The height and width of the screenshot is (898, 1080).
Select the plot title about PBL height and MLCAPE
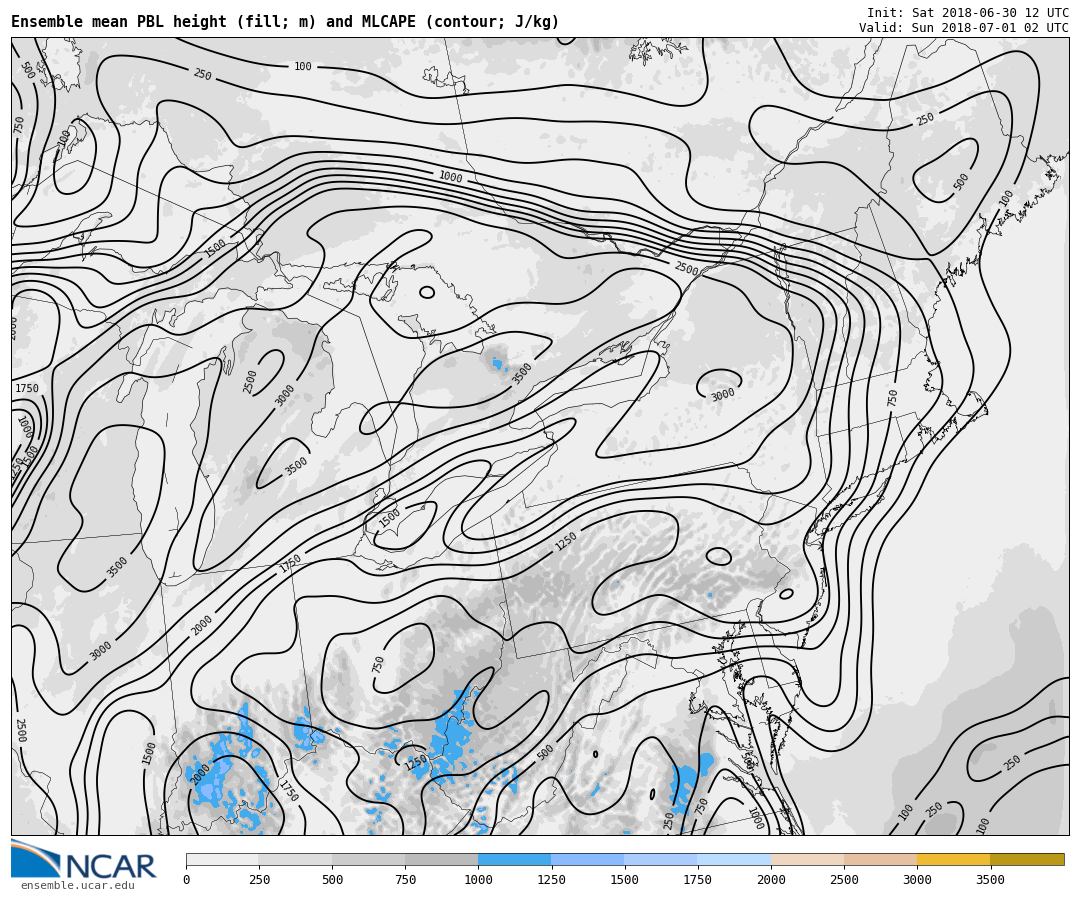285,21
